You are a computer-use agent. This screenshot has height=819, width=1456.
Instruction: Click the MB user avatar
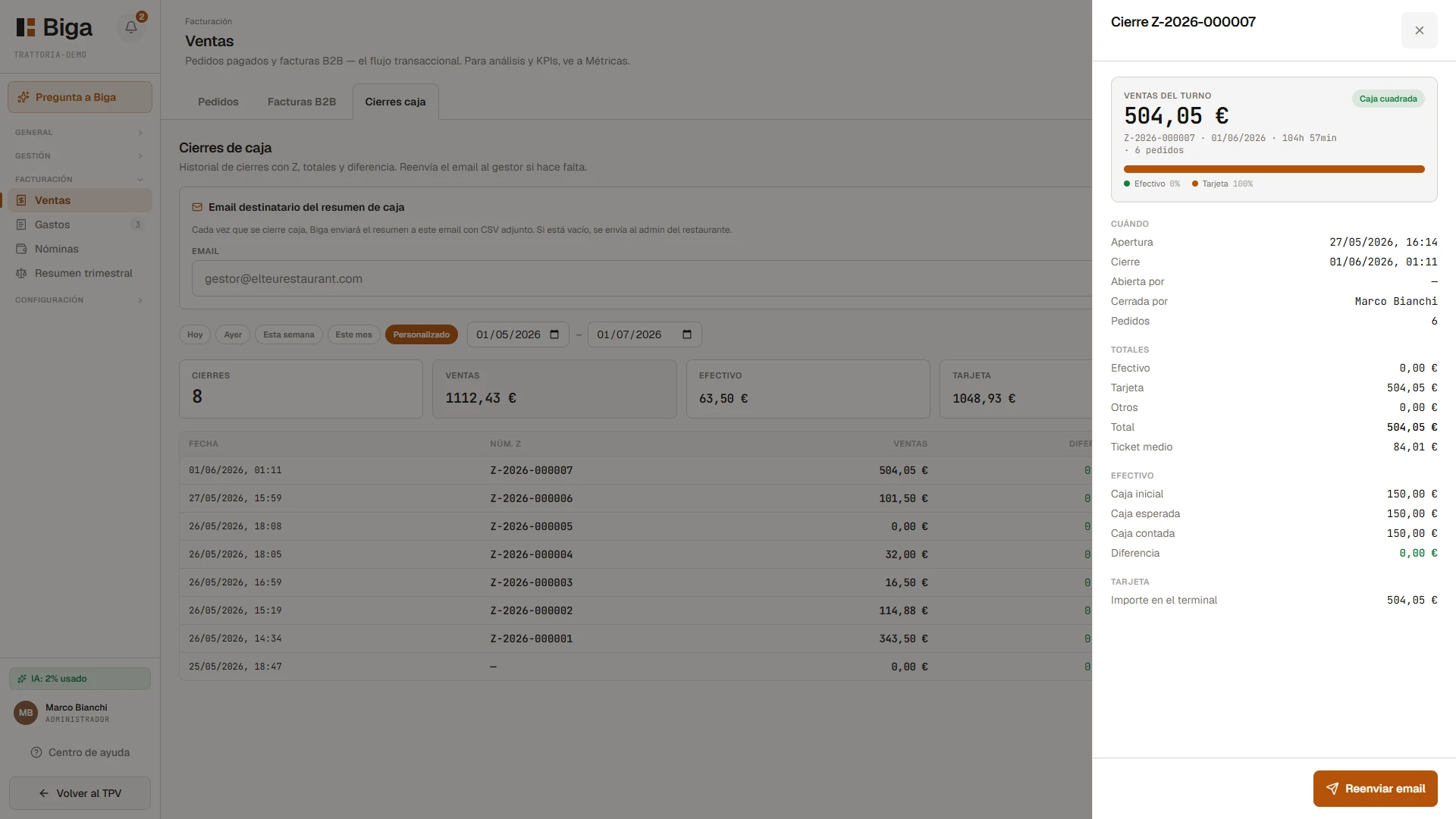pos(26,713)
